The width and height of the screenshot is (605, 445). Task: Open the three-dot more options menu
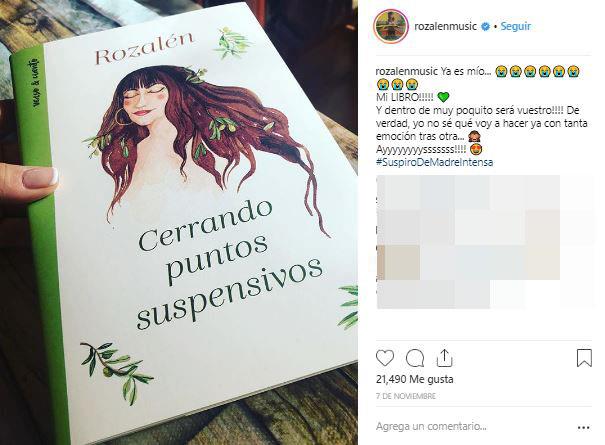coord(584,428)
